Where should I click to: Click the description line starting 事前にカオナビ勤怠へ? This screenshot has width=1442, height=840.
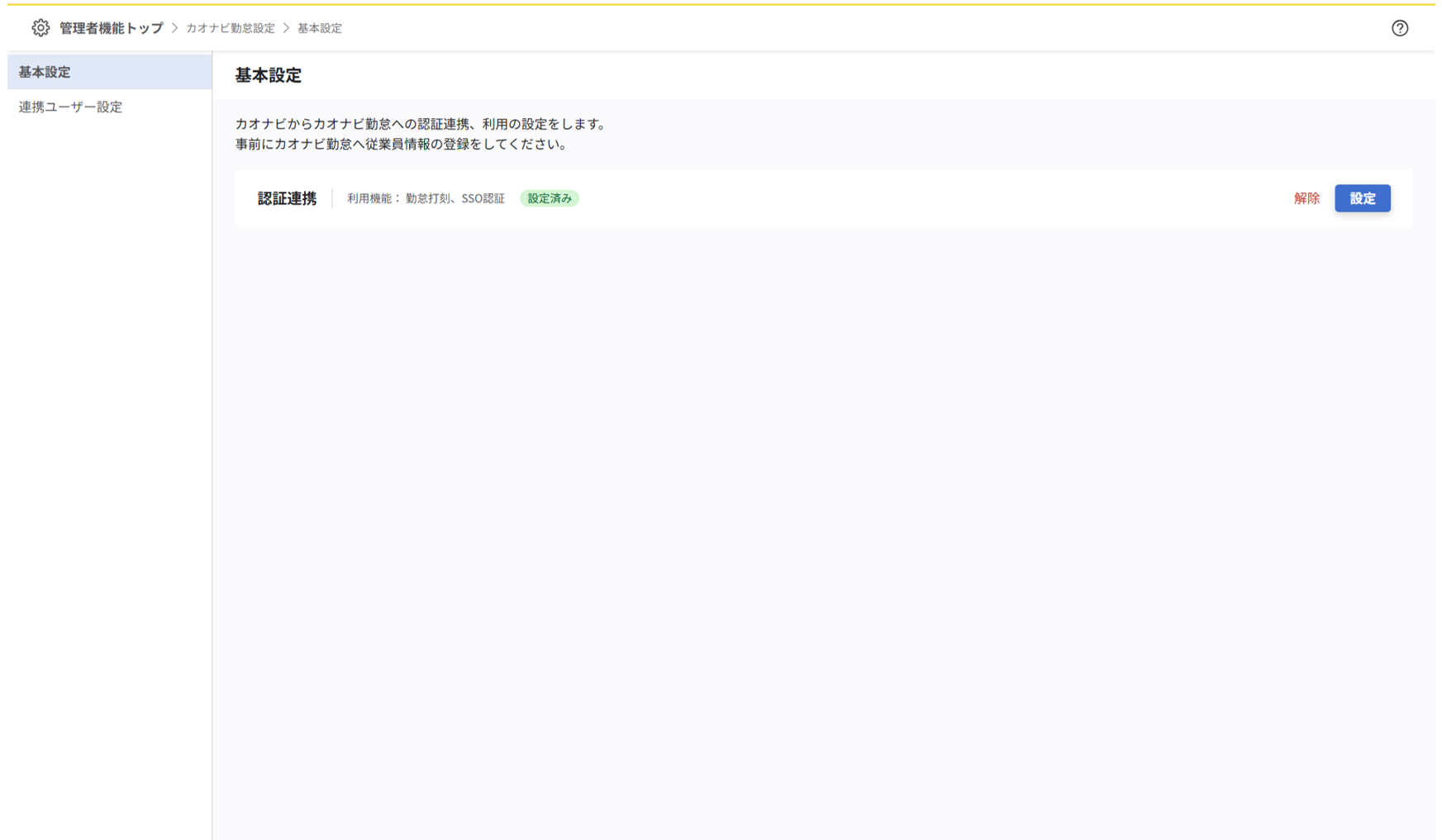402,144
